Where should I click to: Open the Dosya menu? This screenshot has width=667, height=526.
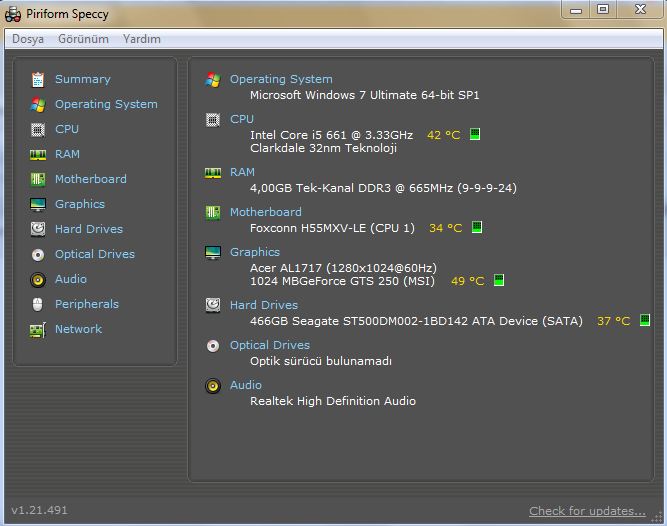coord(28,39)
